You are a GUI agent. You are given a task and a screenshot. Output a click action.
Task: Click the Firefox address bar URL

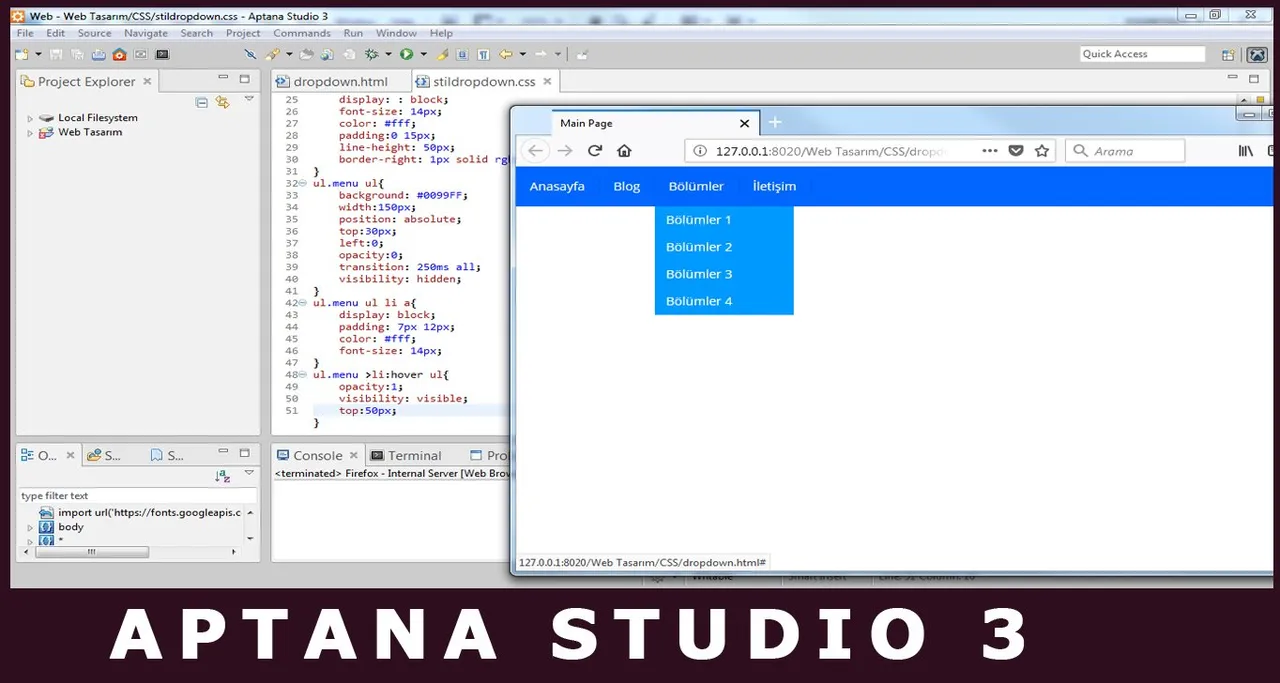tap(830, 151)
